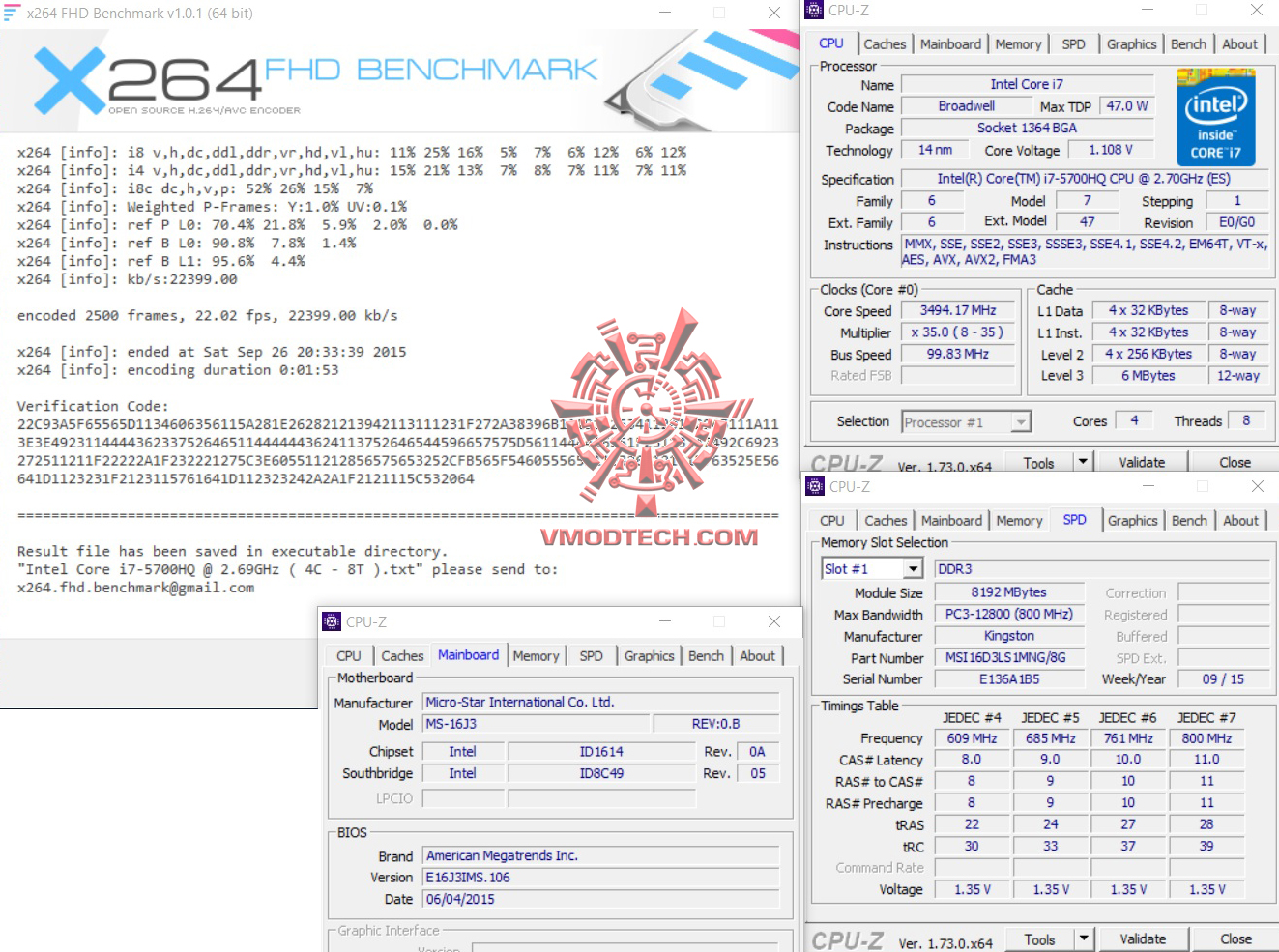Open the Processor #1 selection dropdown
1279x952 pixels.
point(1021,422)
